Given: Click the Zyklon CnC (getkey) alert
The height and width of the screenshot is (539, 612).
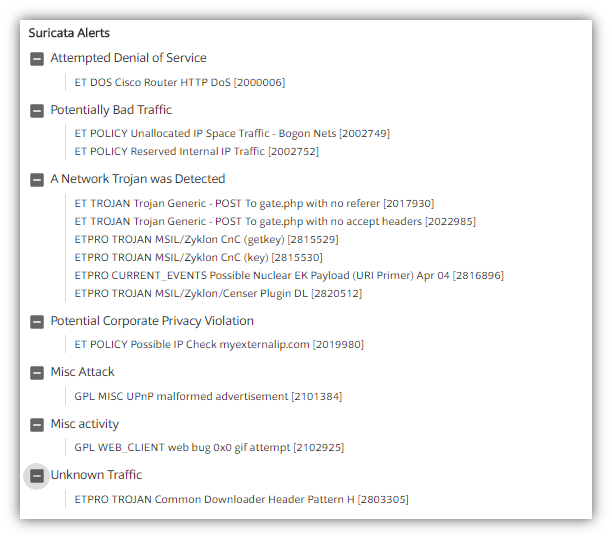Looking at the screenshot, I should pyautogui.click(x=206, y=239).
